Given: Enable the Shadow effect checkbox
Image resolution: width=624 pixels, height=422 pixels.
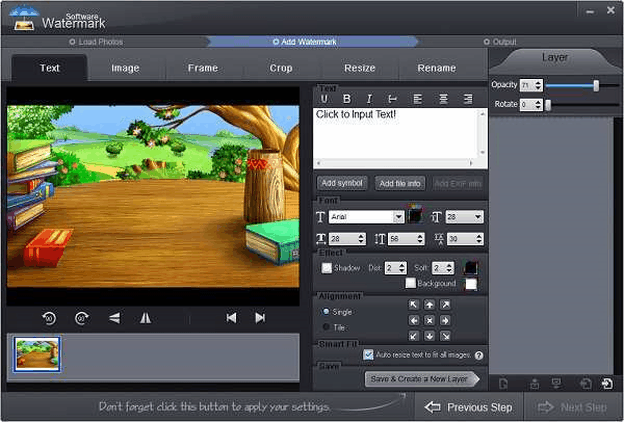Looking at the screenshot, I should (x=326, y=267).
